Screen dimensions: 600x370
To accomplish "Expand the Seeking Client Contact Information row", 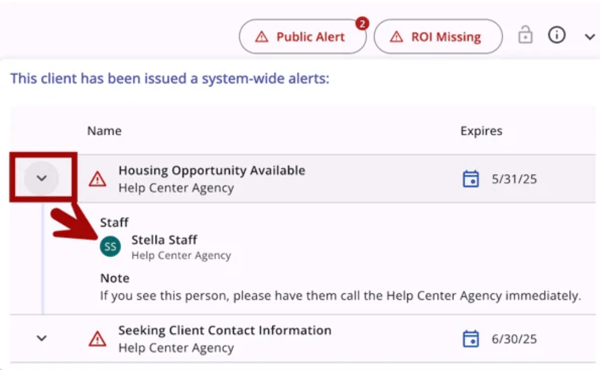I will coord(41,338).
